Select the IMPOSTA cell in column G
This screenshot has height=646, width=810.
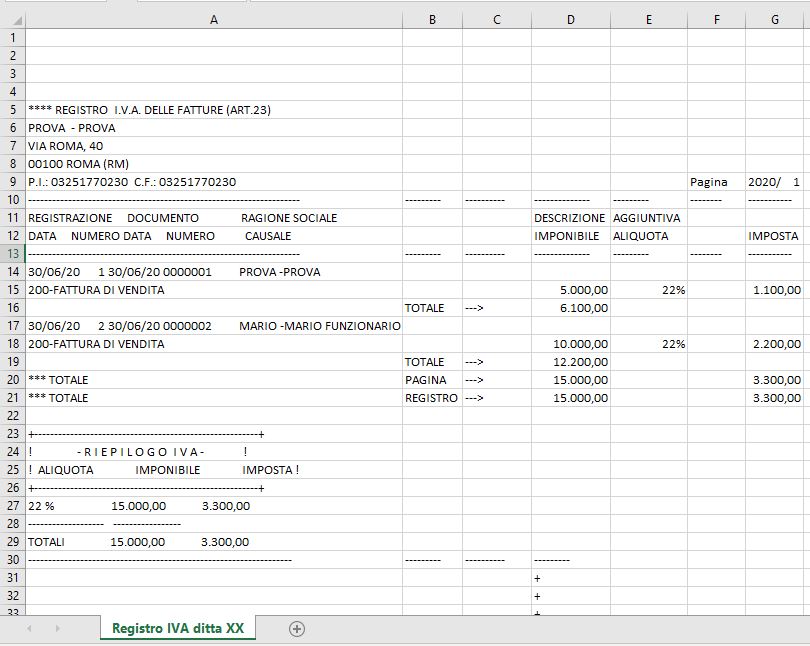click(x=775, y=236)
